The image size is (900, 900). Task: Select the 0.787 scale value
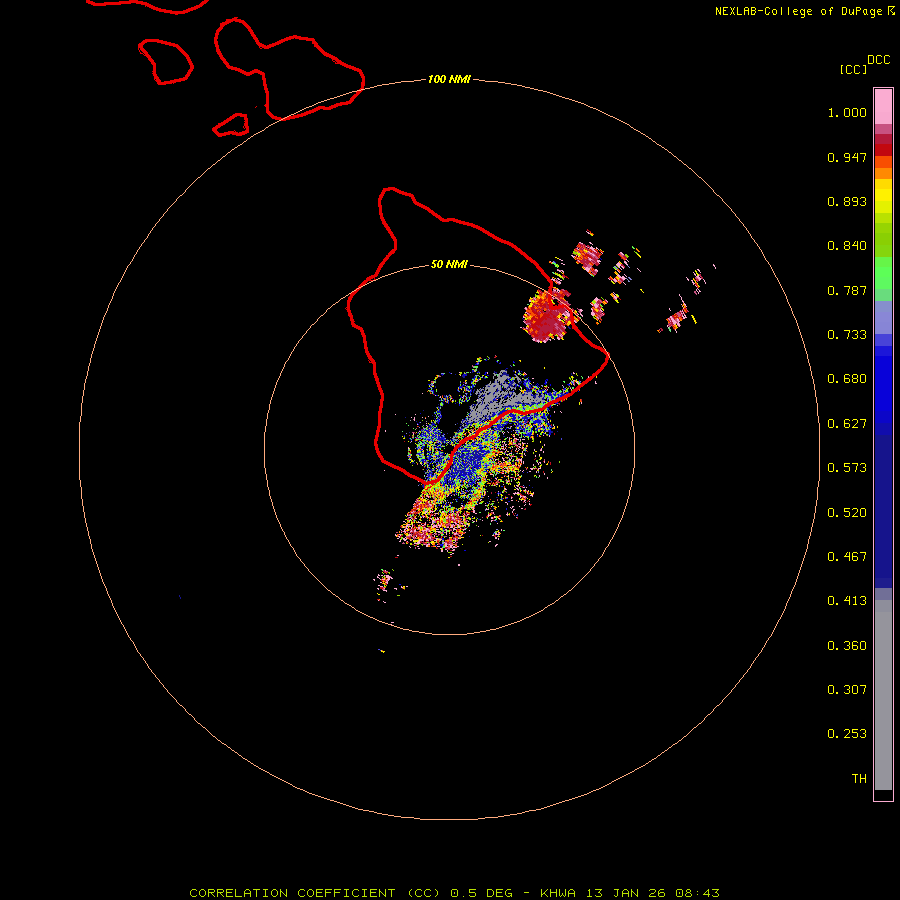(847, 290)
